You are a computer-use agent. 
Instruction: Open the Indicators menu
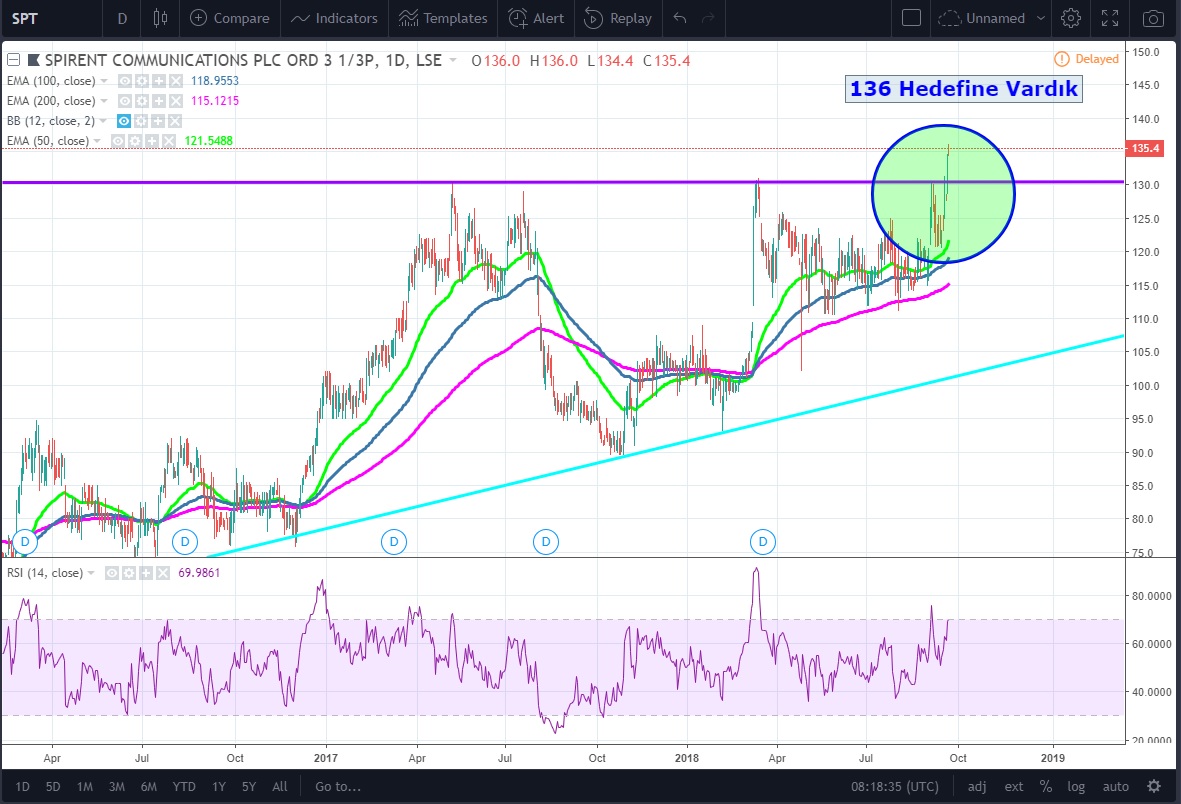[x=334, y=18]
